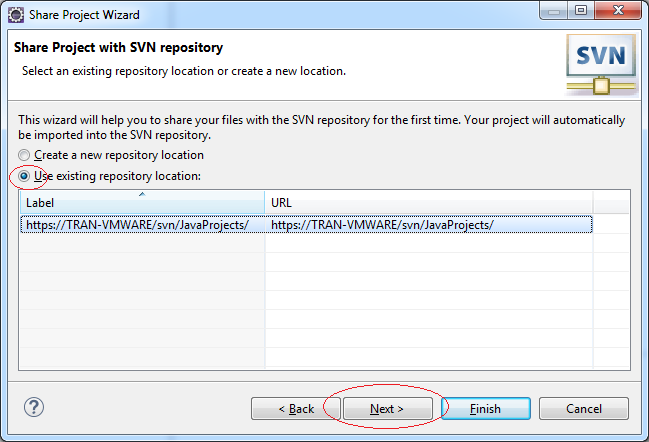Click the help question mark icon
This screenshot has width=649, height=442.
(34, 408)
